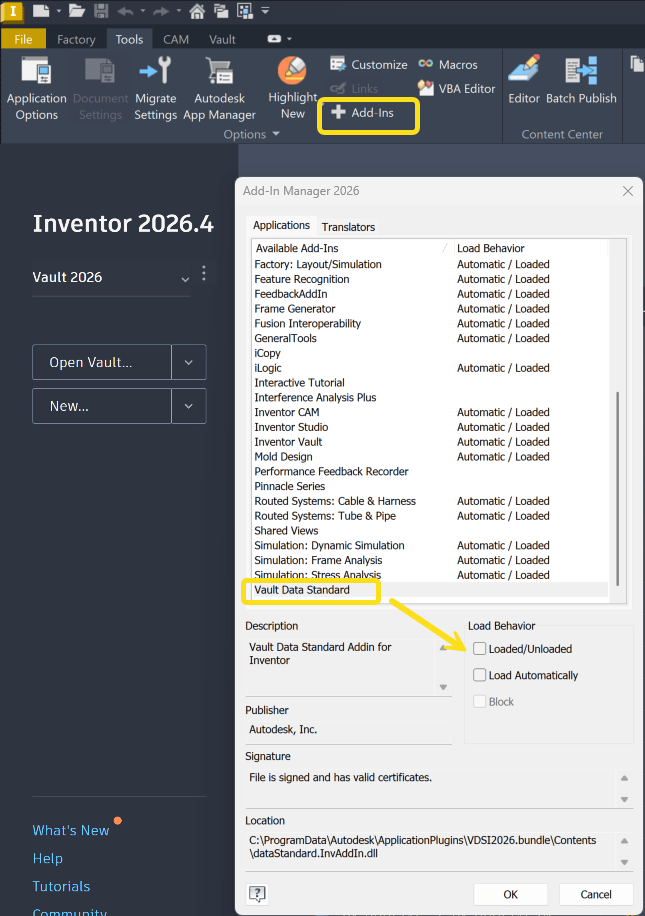The height and width of the screenshot is (916, 645).
Task: Click the Description box scroll-down arrow
Action: pyautogui.click(x=443, y=687)
